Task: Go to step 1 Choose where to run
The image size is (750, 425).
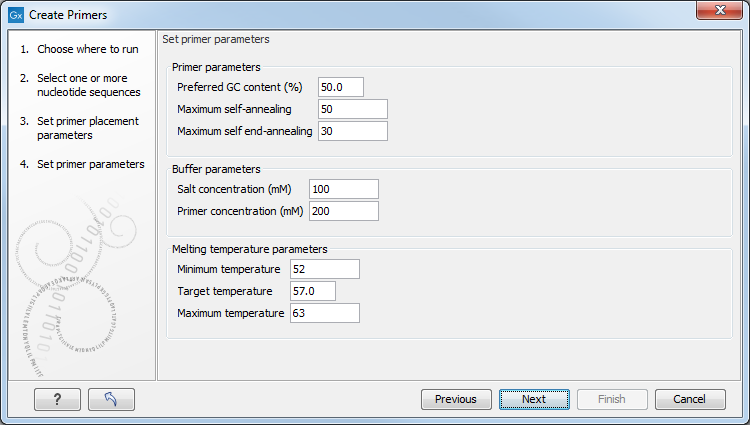Action: pyautogui.click(x=79, y=49)
